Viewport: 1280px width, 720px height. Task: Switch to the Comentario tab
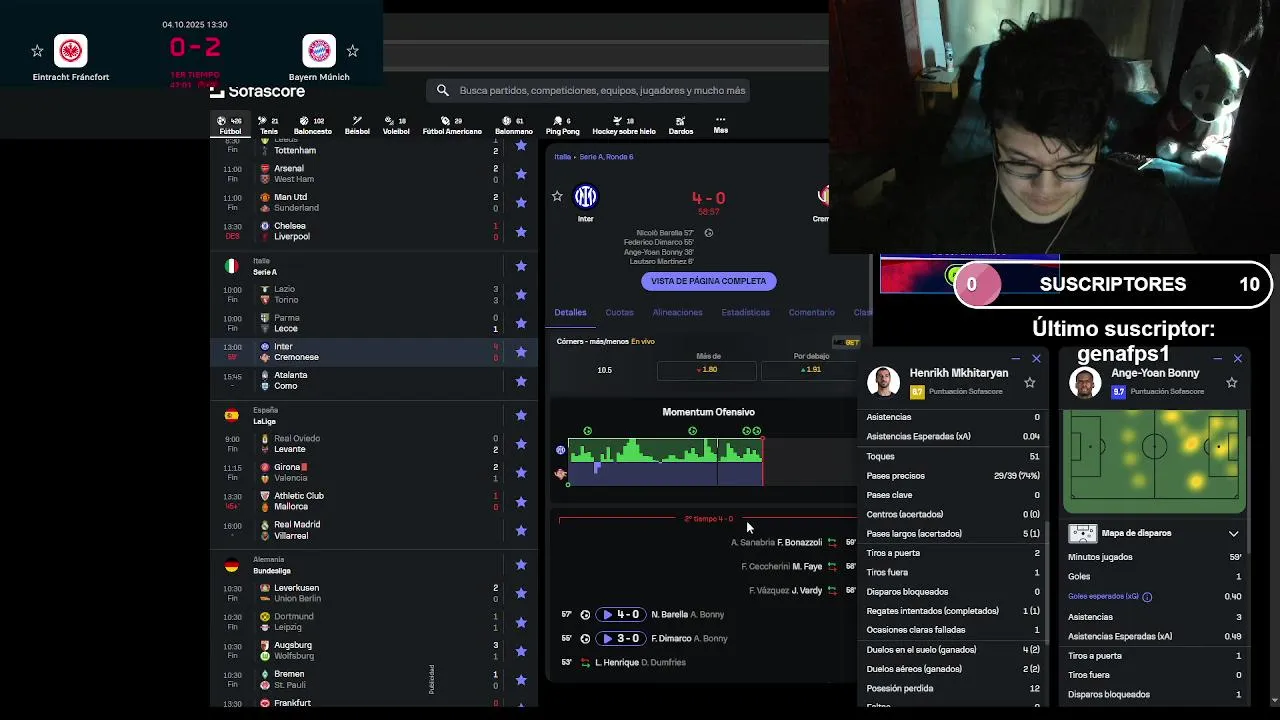tap(811, 312)
